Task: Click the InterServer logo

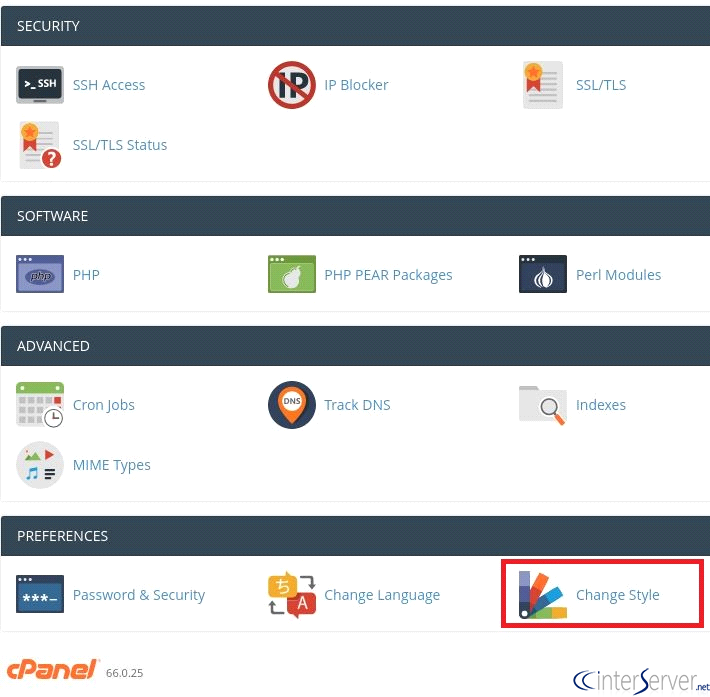Action: (641, 681)
